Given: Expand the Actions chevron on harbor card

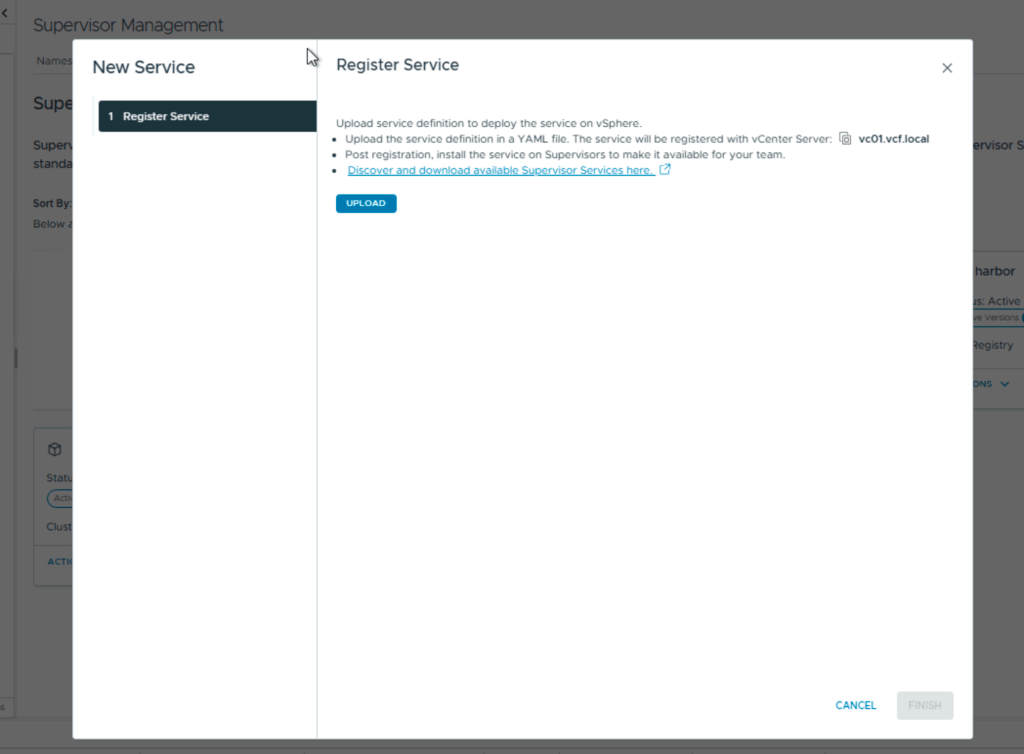Looking at the screenshot, I should [1004, 384].
